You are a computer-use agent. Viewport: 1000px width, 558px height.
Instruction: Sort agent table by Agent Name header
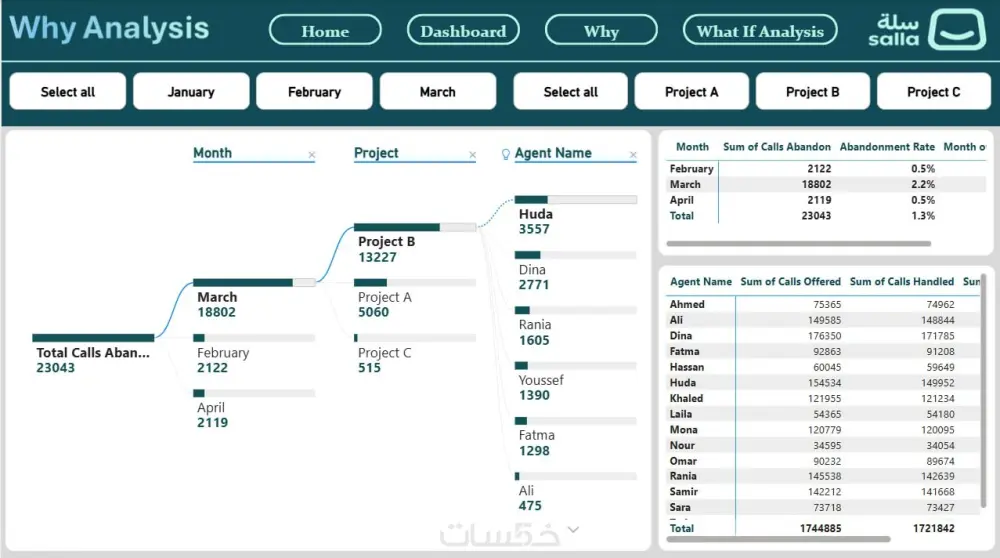(x=701, y=281)
